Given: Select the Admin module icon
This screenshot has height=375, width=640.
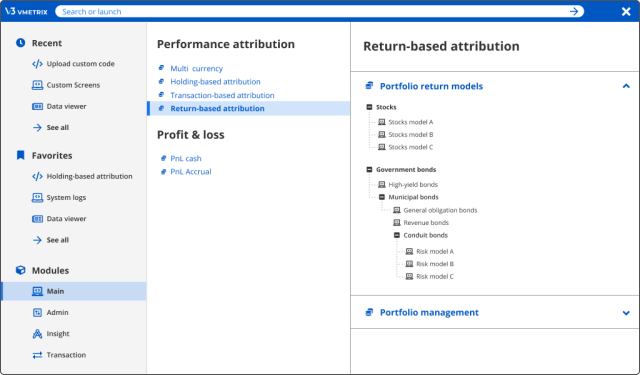Looking at the screenshot, I should click(x=37, y=313).
